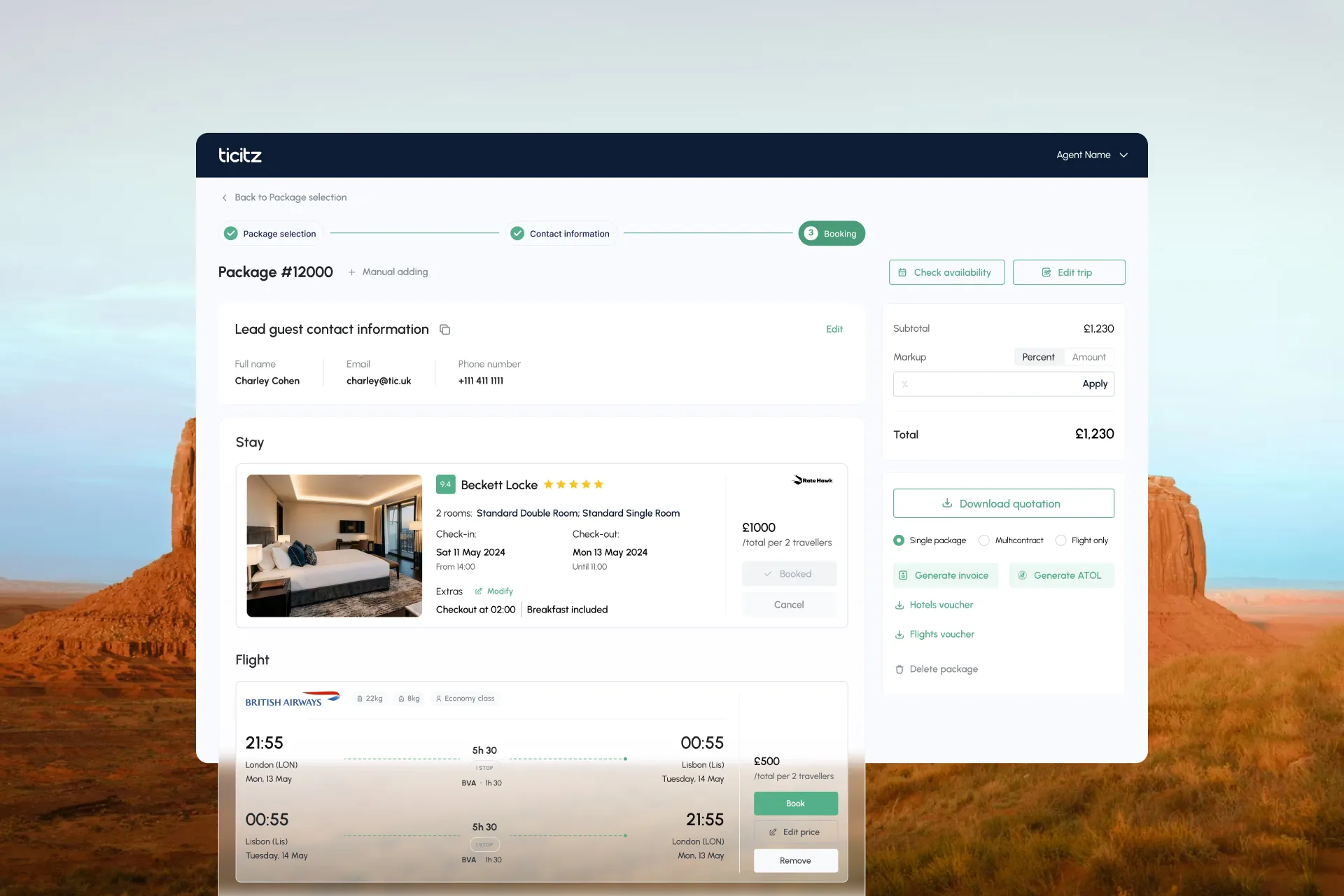Click the £1000 stay price
Screen dimensions: 1344x896
pos(759,528)
